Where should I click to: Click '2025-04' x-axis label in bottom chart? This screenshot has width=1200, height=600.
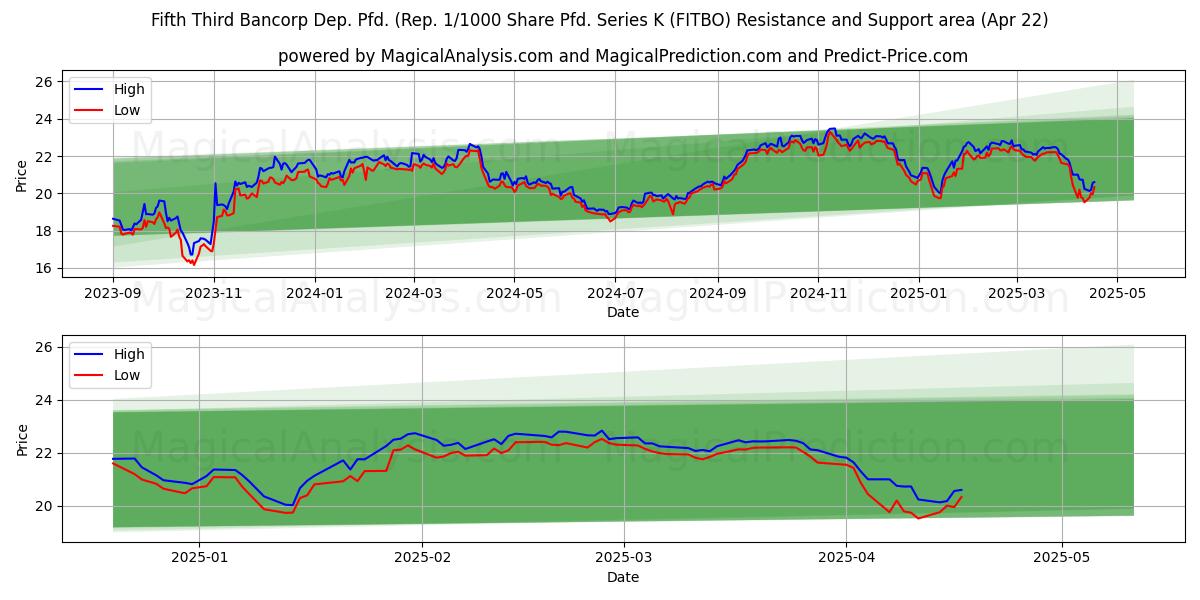point(846,558)
